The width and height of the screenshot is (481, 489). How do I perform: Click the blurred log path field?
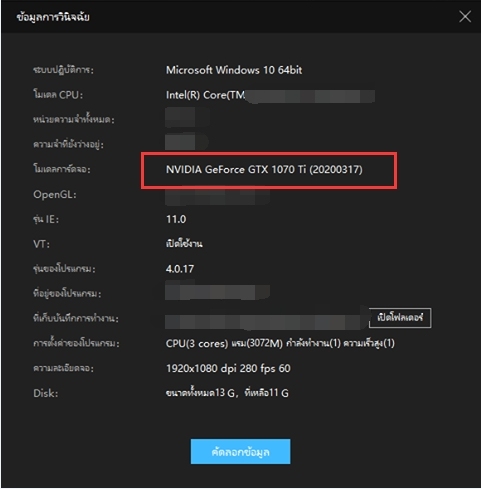coord(266,321)
